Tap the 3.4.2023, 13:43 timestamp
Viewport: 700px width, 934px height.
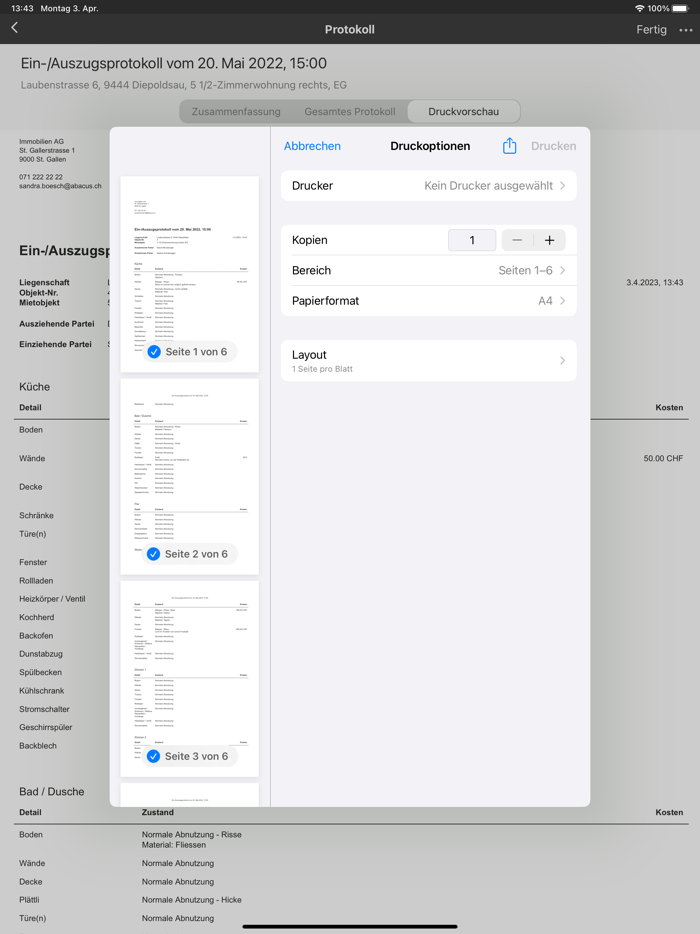(x=654, y=282)
